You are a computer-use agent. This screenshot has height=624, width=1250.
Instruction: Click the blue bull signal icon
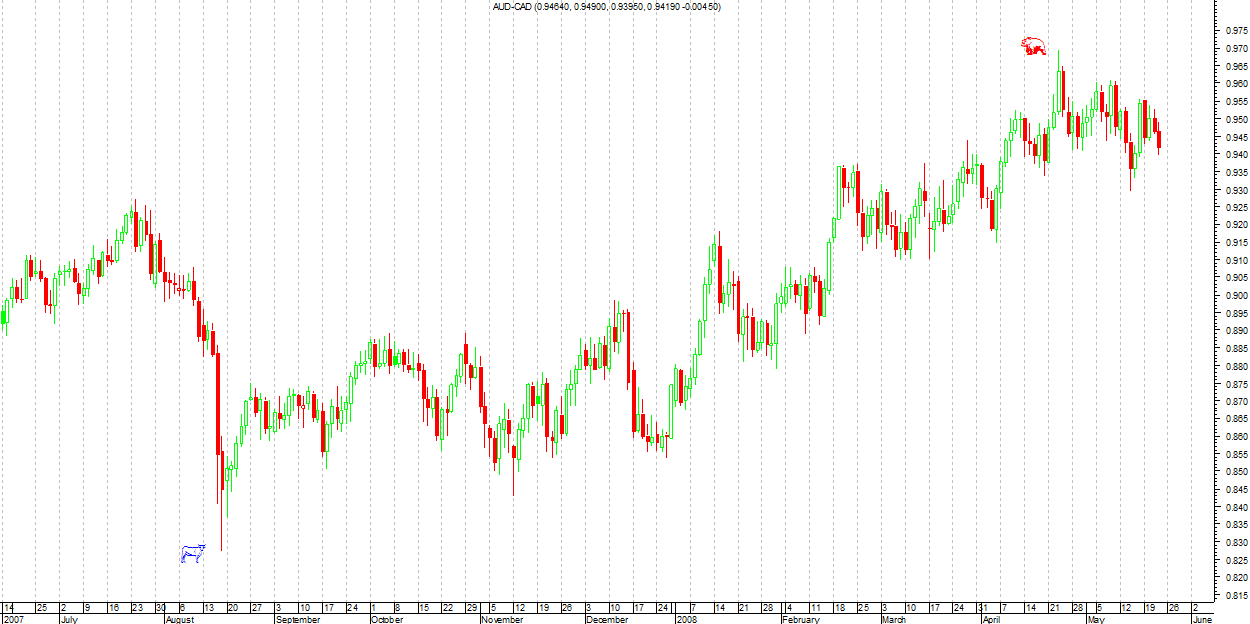click(192, 553)
